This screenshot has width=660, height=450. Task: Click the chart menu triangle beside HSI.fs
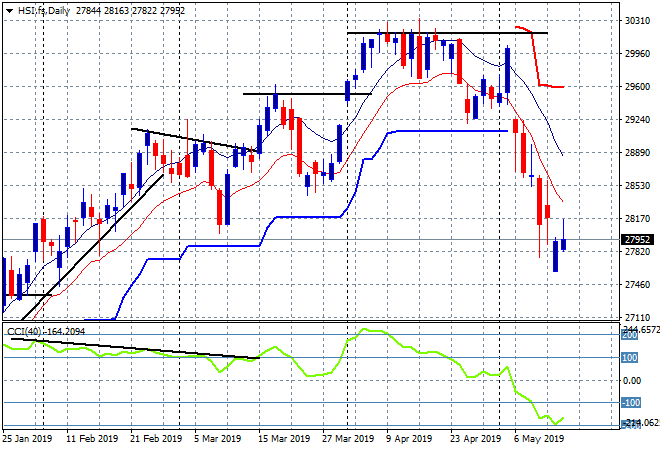tap(9, 11)
